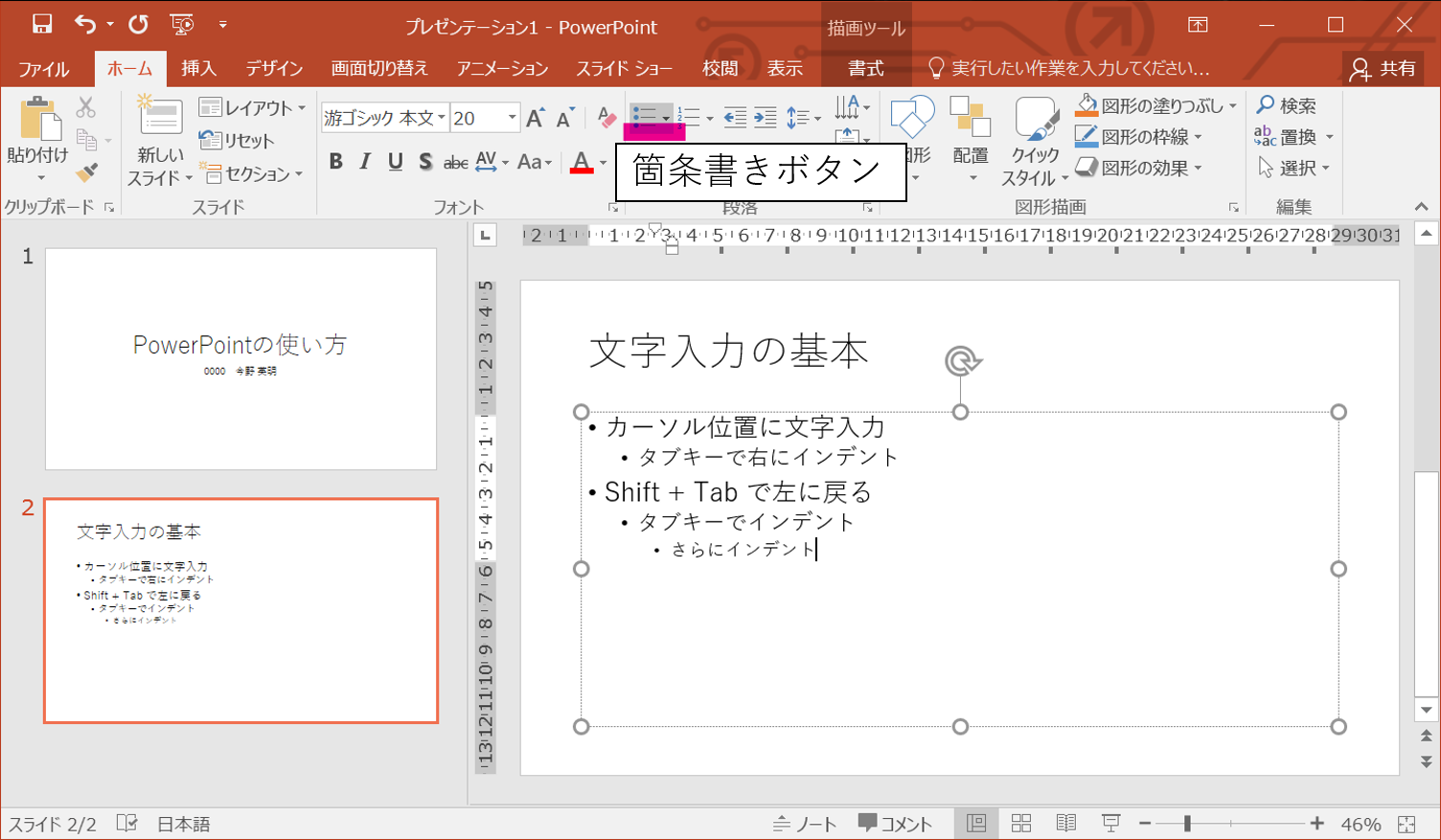Clear all formatting with the eraser A icon
This screenshot has width=1441, height=840.
(606, 118)
